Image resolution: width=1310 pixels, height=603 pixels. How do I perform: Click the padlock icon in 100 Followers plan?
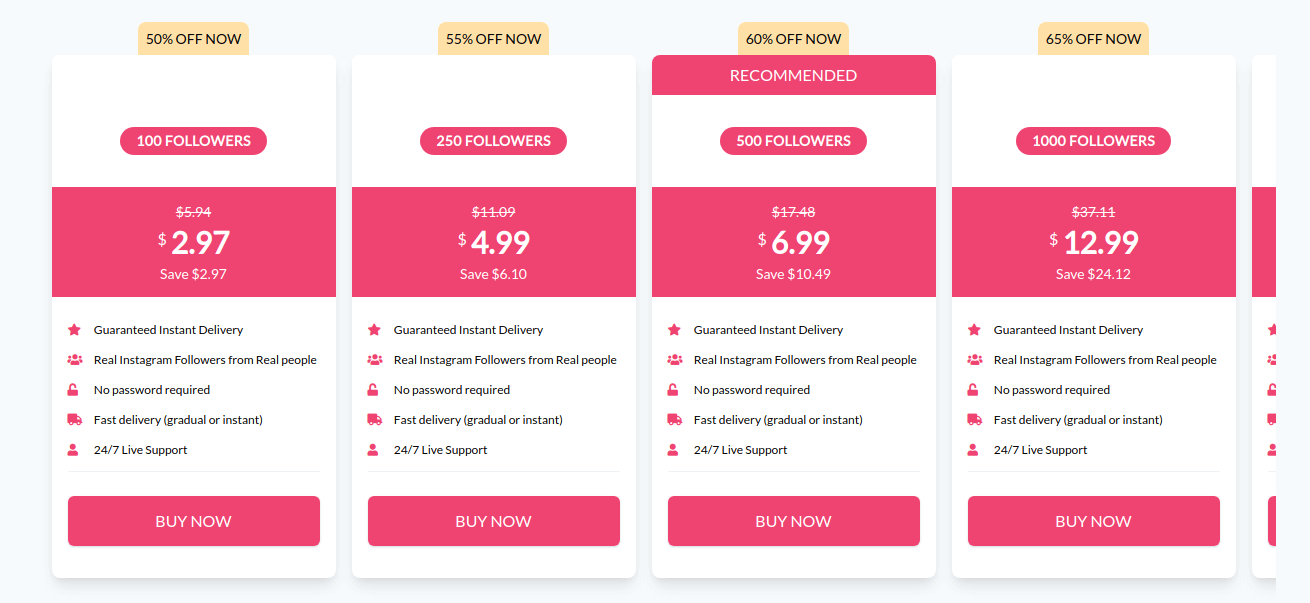tap(74, 390)
